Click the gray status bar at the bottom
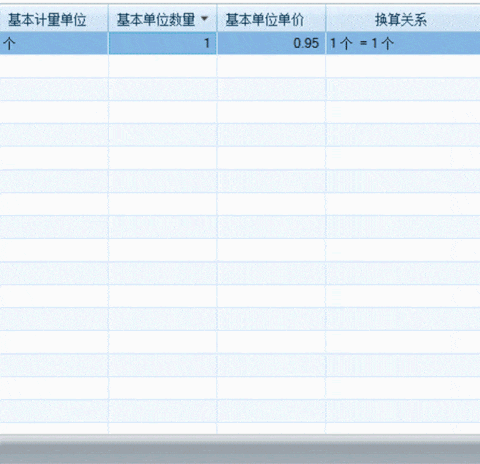Screen dimensions: 480x464 240,449
